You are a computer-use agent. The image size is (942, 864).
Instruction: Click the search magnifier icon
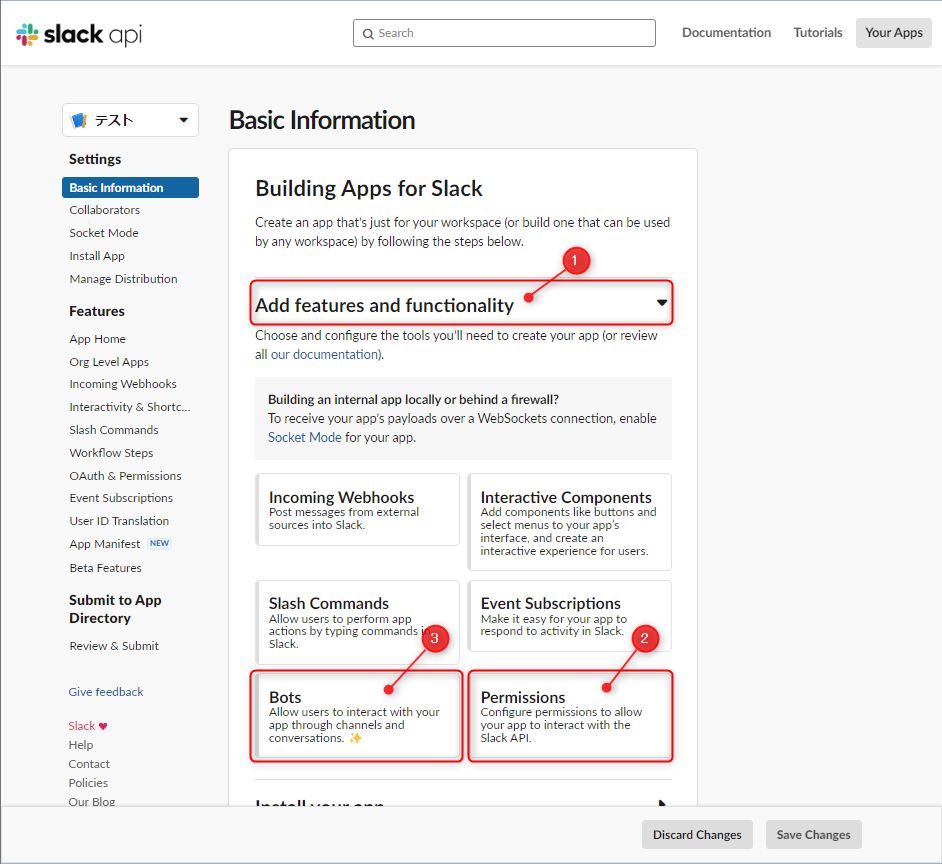pyautogui.click(x=369, y=33)
